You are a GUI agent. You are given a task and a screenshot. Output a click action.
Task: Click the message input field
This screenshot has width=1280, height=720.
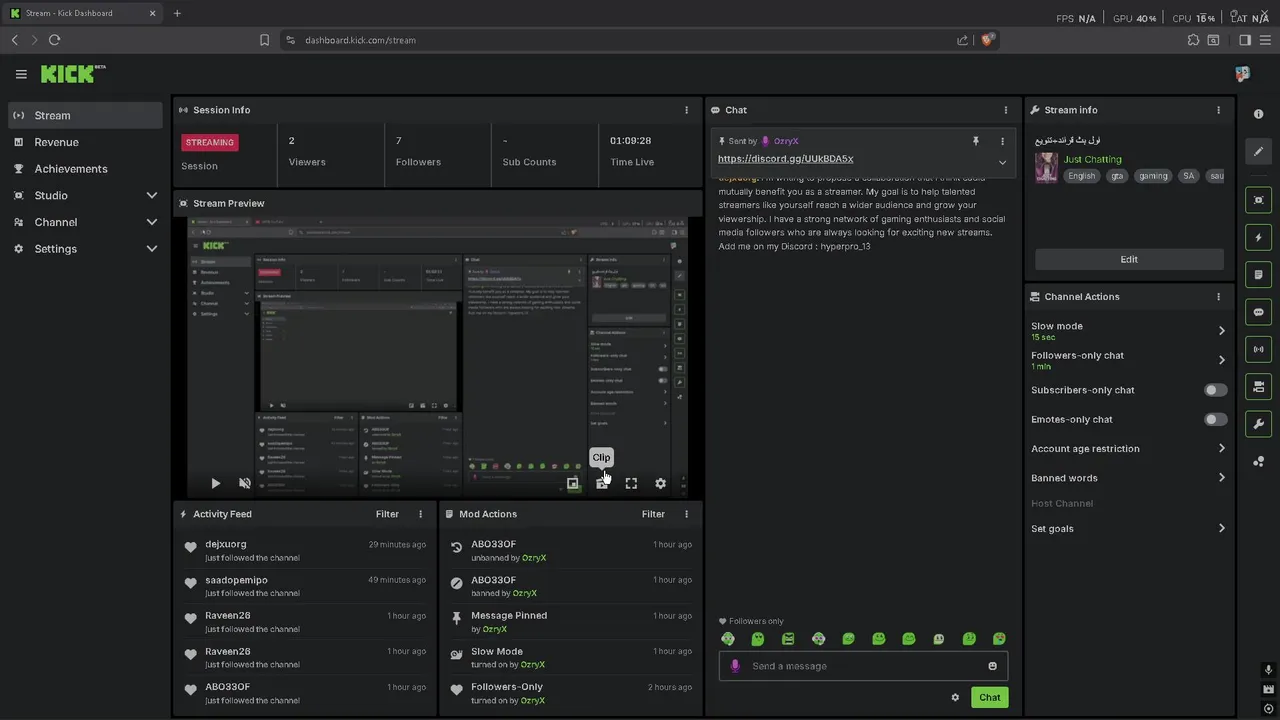[x=863, y=666]
